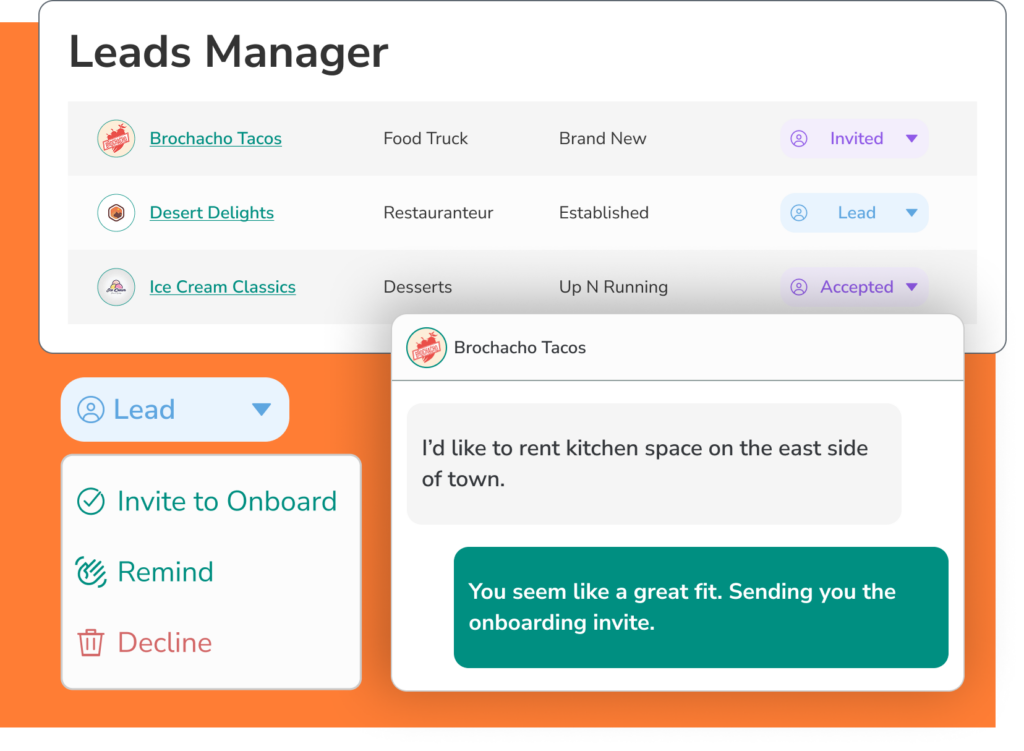Click the Ice Cream Classics logo icon
This screenshot has width=1024, height=751.
(x=116, y=287)
